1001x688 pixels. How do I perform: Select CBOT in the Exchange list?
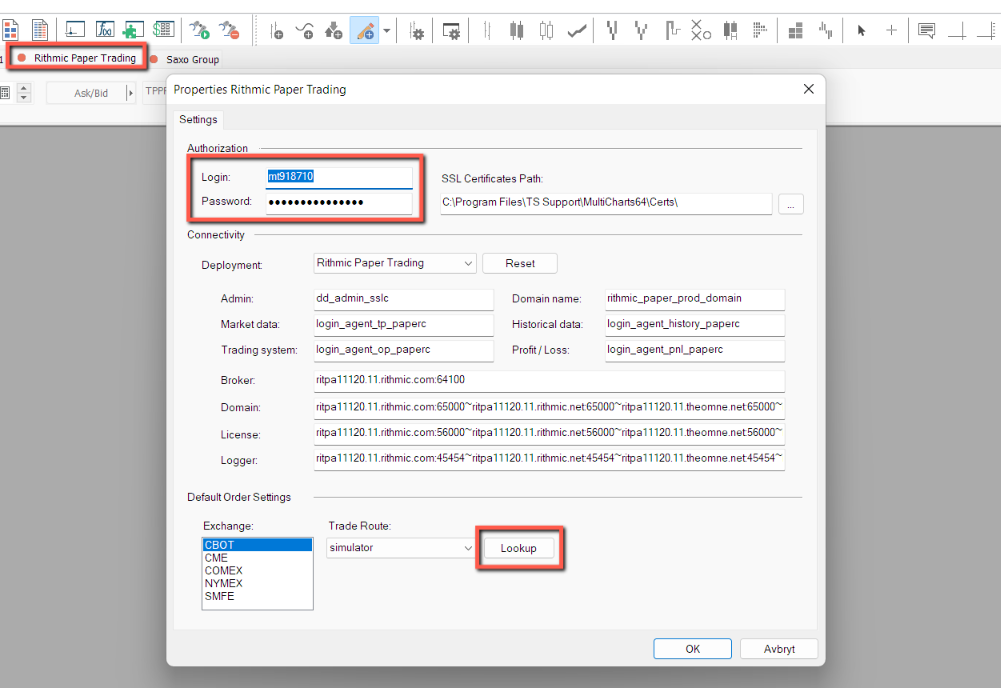pos(257,545)
